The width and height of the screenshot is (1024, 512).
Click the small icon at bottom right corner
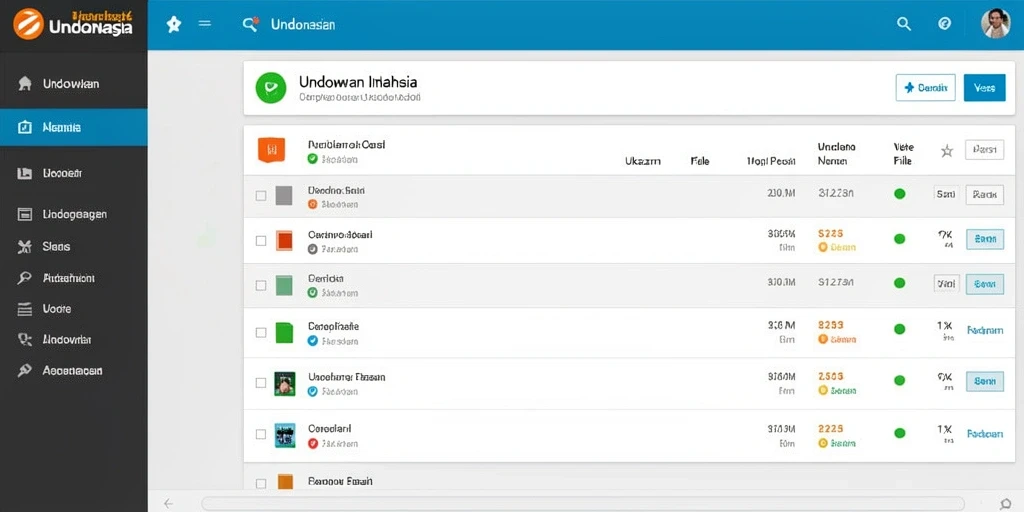(x=1006, y=504)
